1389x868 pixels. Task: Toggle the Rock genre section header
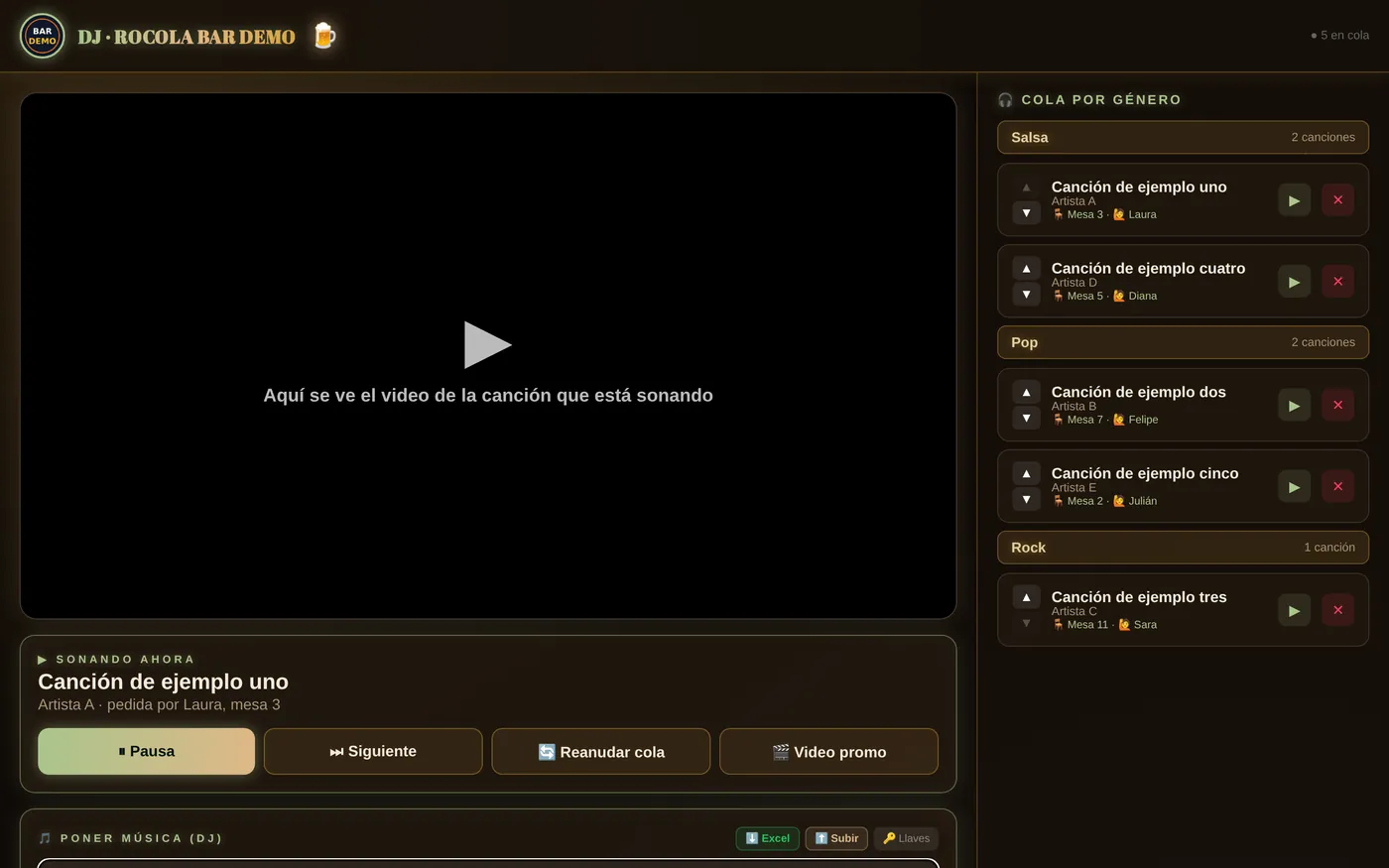click(1183, 548)
